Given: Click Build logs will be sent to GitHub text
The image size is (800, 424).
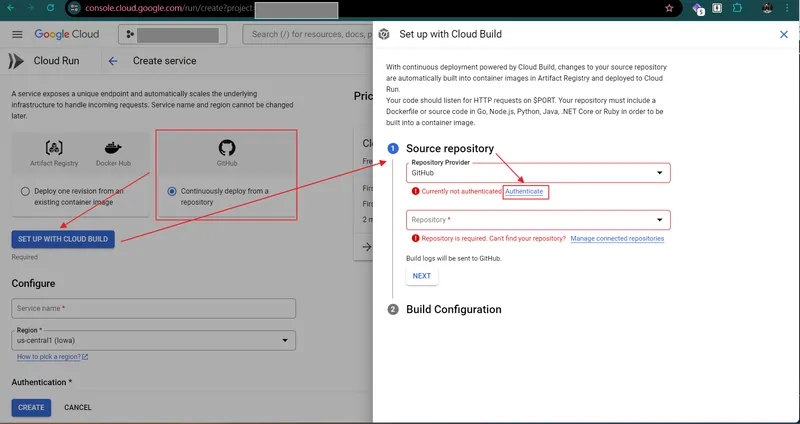Looking at the screenshot, I should (x=454, y=258).
